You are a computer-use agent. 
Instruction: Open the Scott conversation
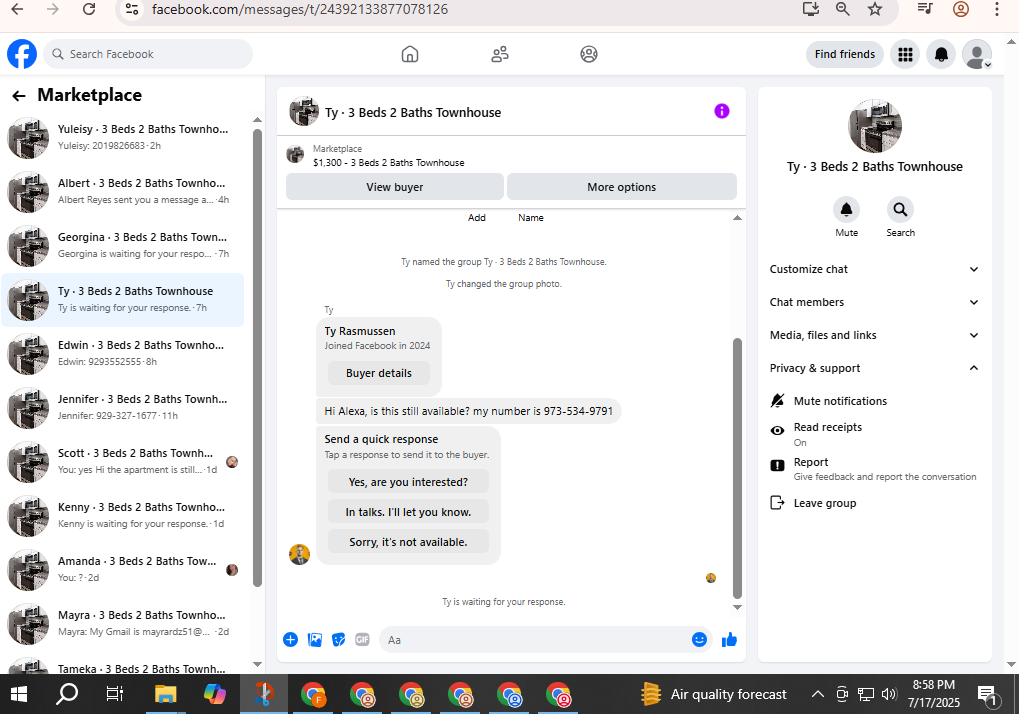[123, 461]
